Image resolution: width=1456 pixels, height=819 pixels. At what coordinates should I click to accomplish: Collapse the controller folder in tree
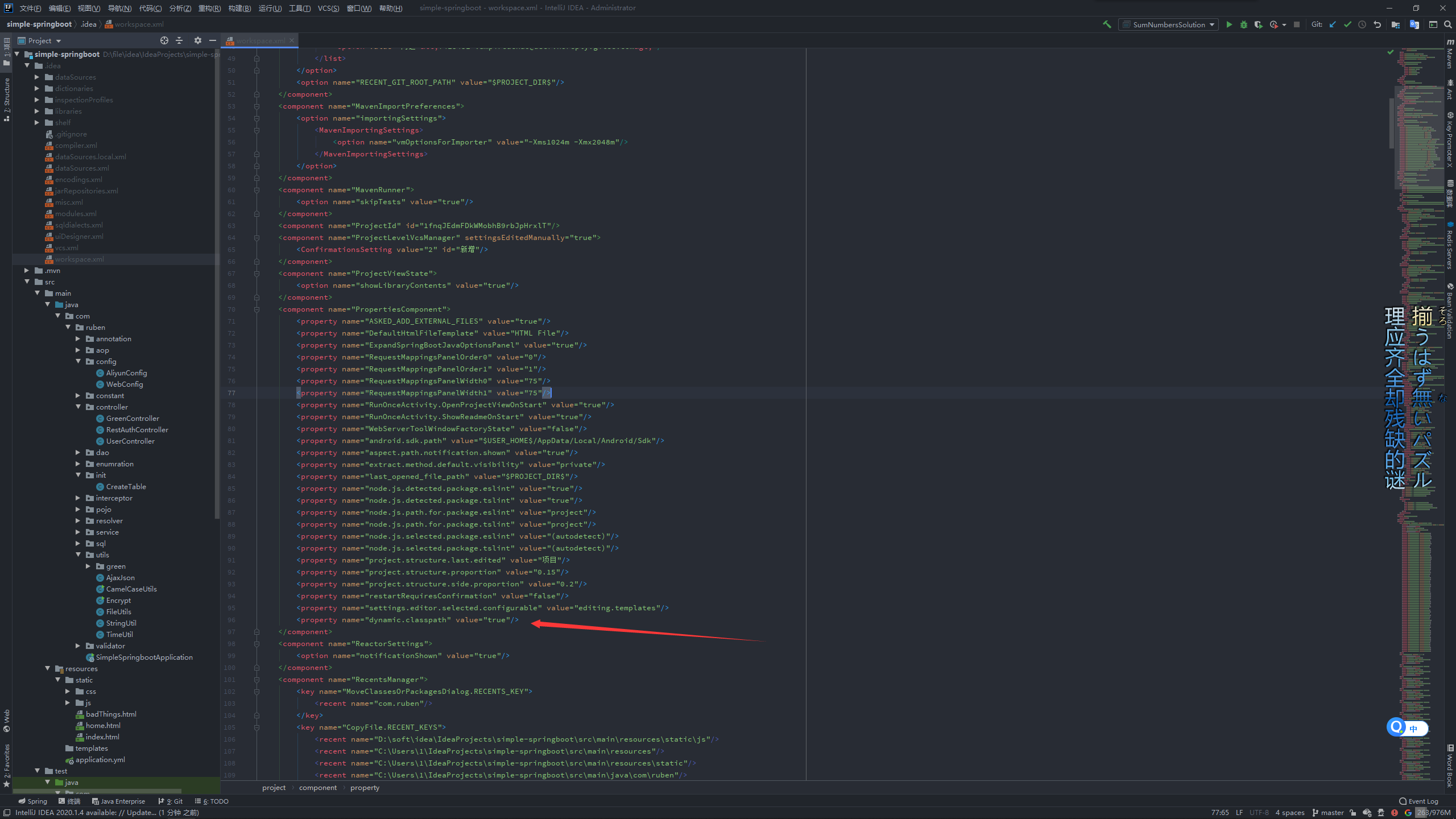[x=78, y=407]
